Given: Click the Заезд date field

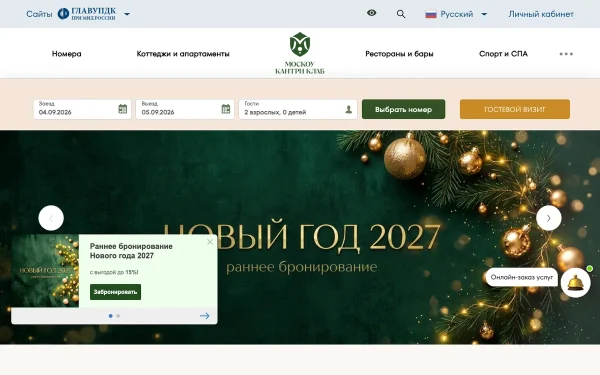Looking at the screenshot, I should click(82, 109).
